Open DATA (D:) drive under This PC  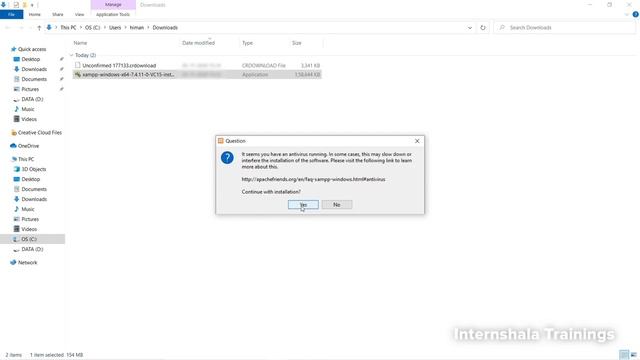pyautogui.click(x=32, y=249)
